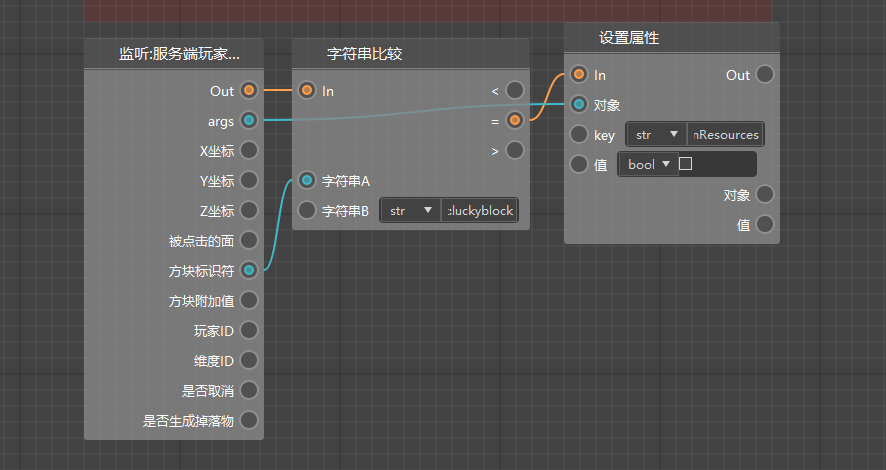886x470 pixels.
Task: Edit the key field ending in Resources
Action: tap(726, 134)
